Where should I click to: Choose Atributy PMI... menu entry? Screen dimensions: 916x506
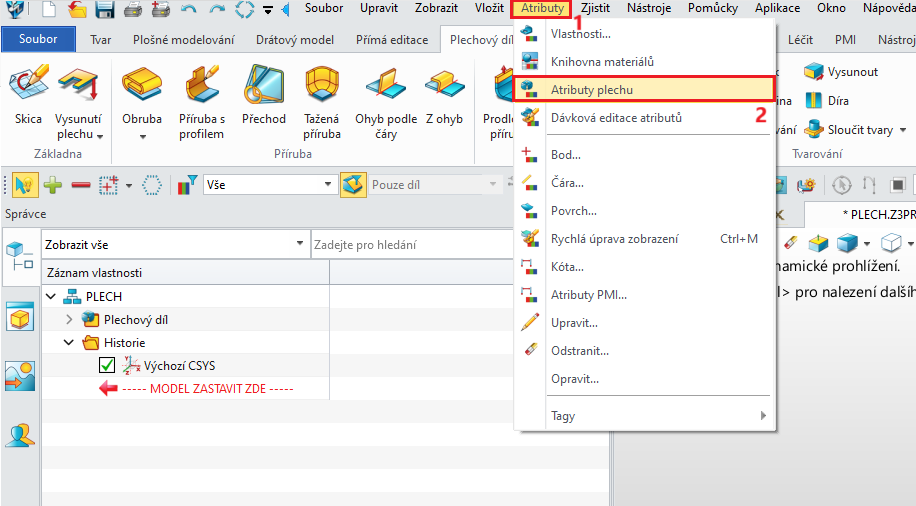tap(644, 294)
